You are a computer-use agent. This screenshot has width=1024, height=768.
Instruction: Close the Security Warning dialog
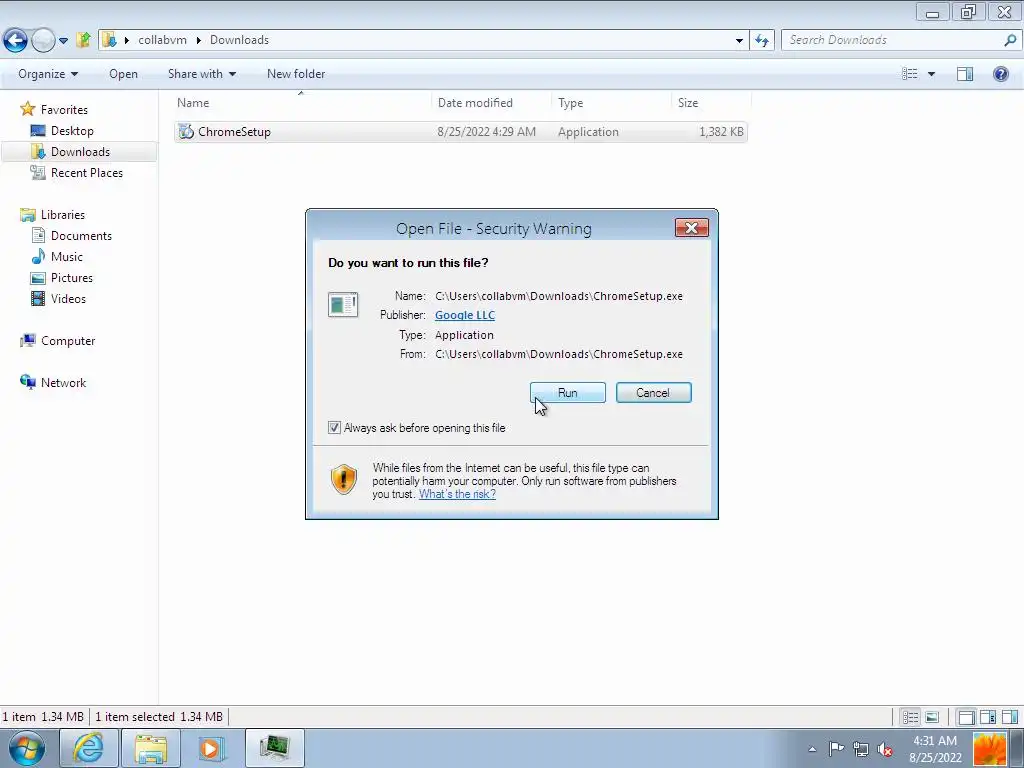pos(692,227)
